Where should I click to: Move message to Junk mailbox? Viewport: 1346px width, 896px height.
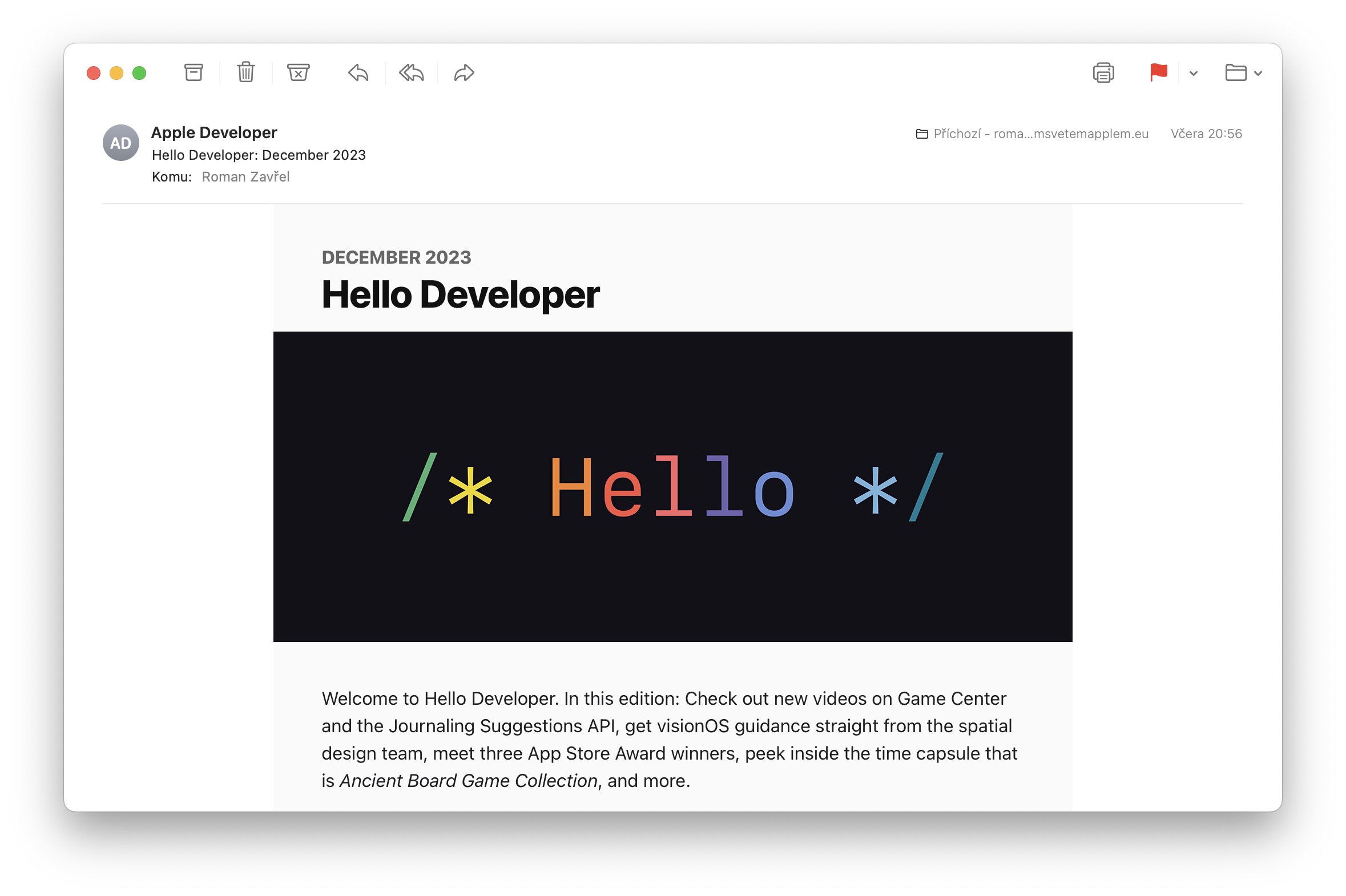point(299,72)
